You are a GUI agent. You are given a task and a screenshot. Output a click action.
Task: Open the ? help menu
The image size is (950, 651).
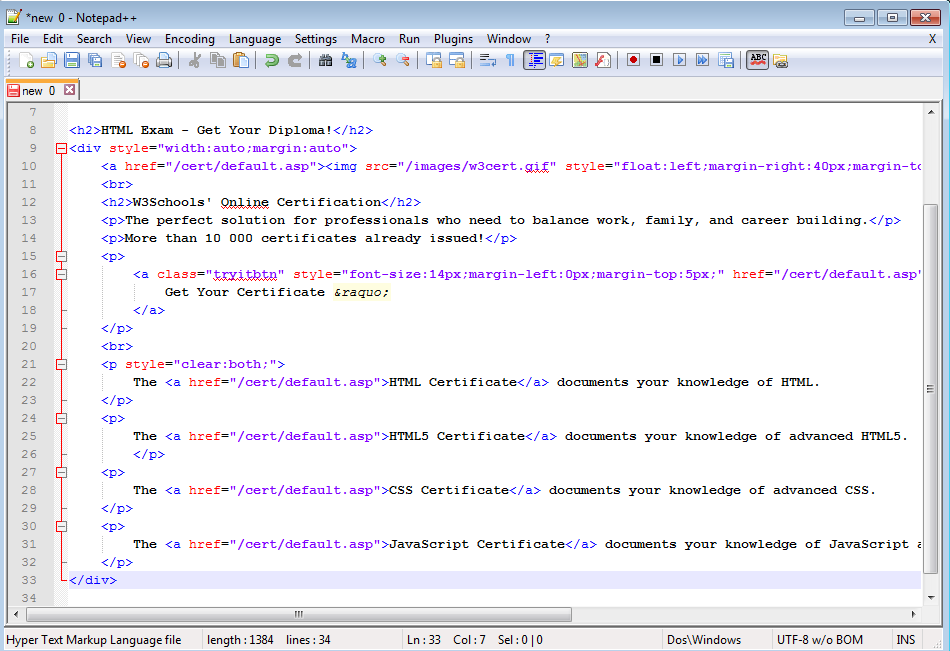pyautogui.click(x=547, y=39)
